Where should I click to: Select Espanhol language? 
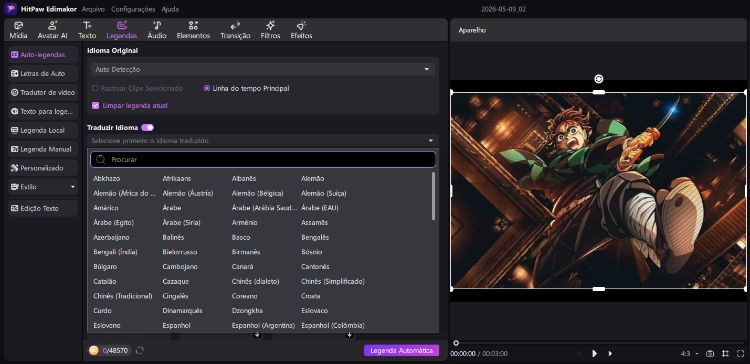[176, 325]
